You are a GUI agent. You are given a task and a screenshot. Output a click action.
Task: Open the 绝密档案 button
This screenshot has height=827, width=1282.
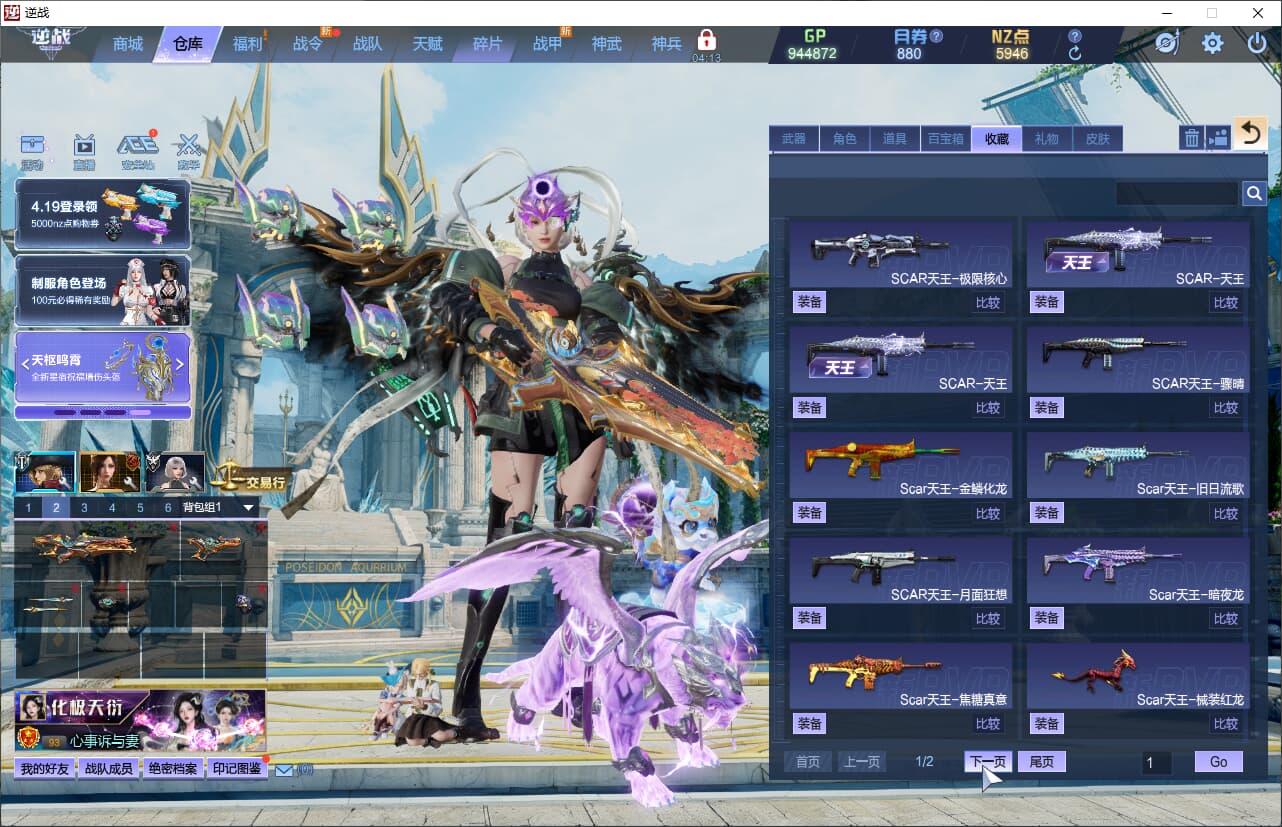point(173,769)
